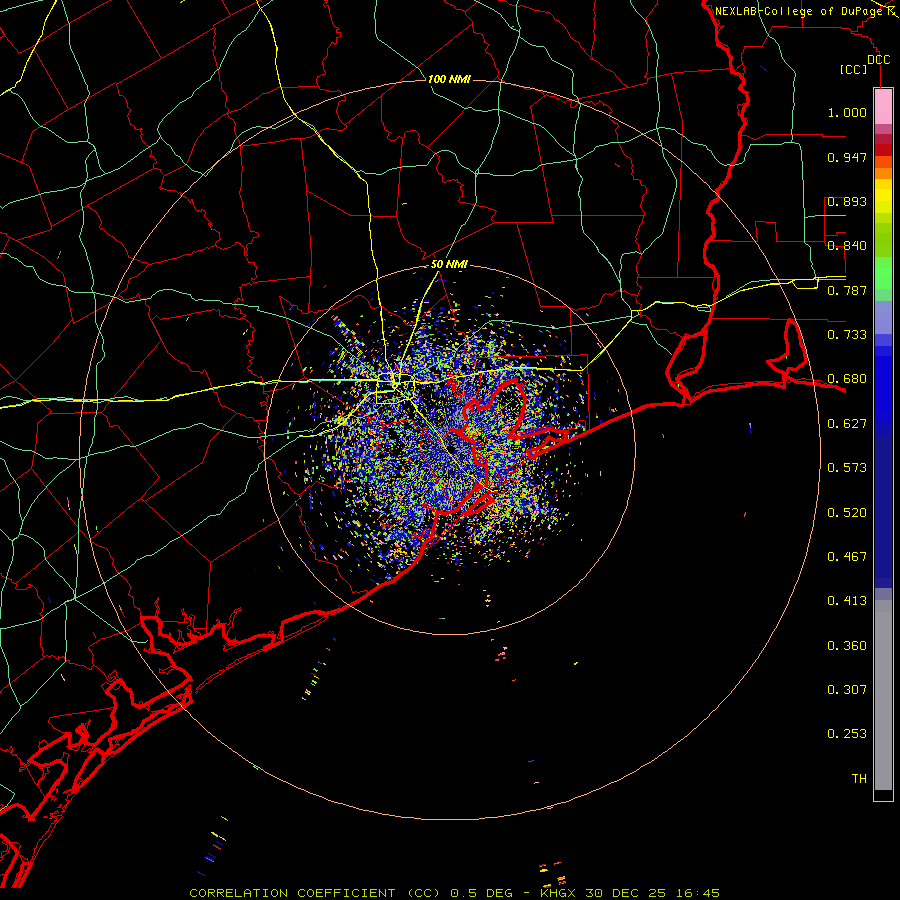
Task: Click the 0.253 scale value
Action: pyautogui.click(x=847, y=734)
